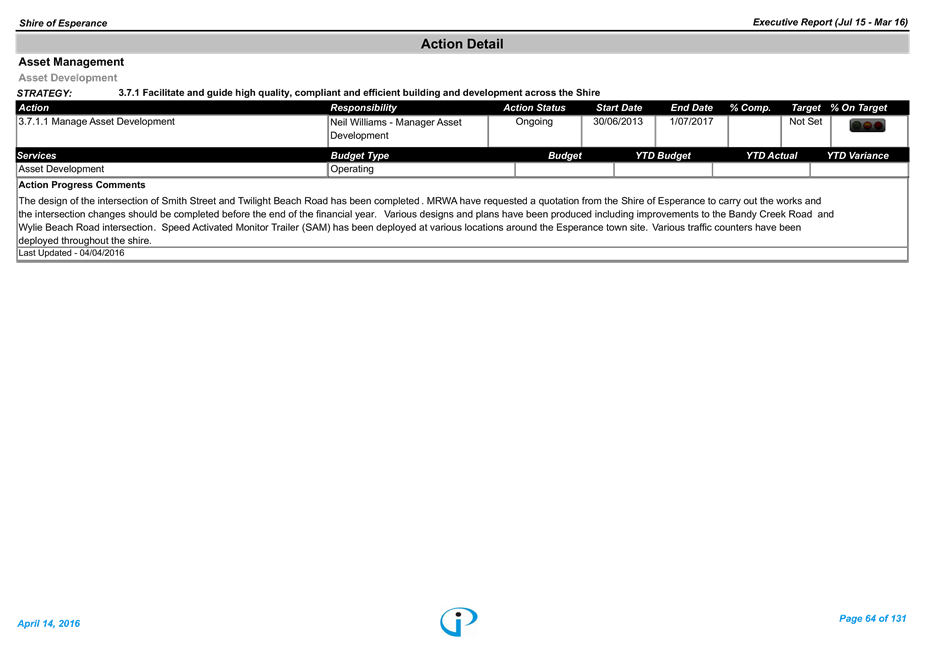Click the % Comp. column header

[x=749, y=108]
